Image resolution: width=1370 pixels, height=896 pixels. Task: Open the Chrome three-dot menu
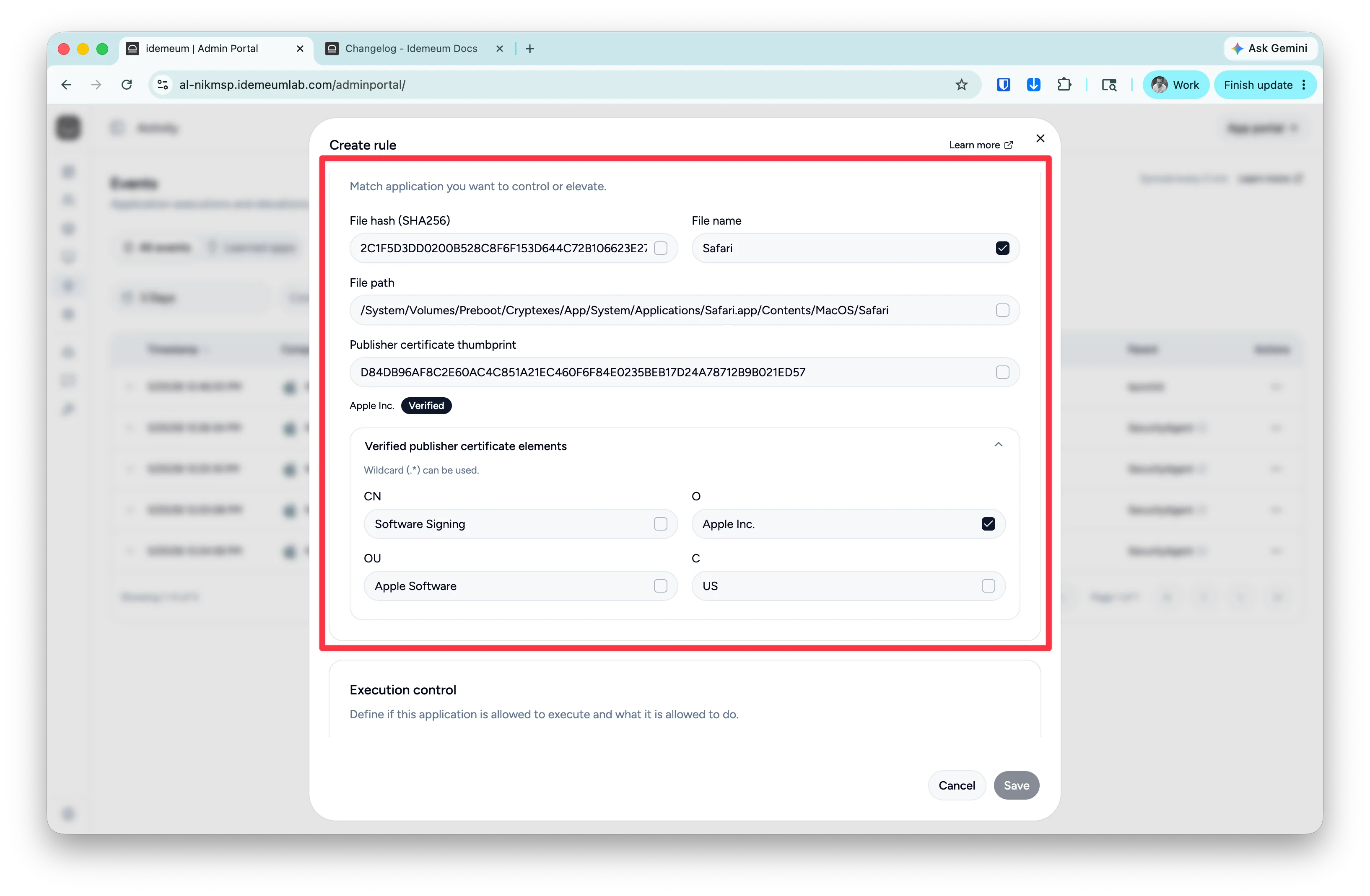(1304, 85)
